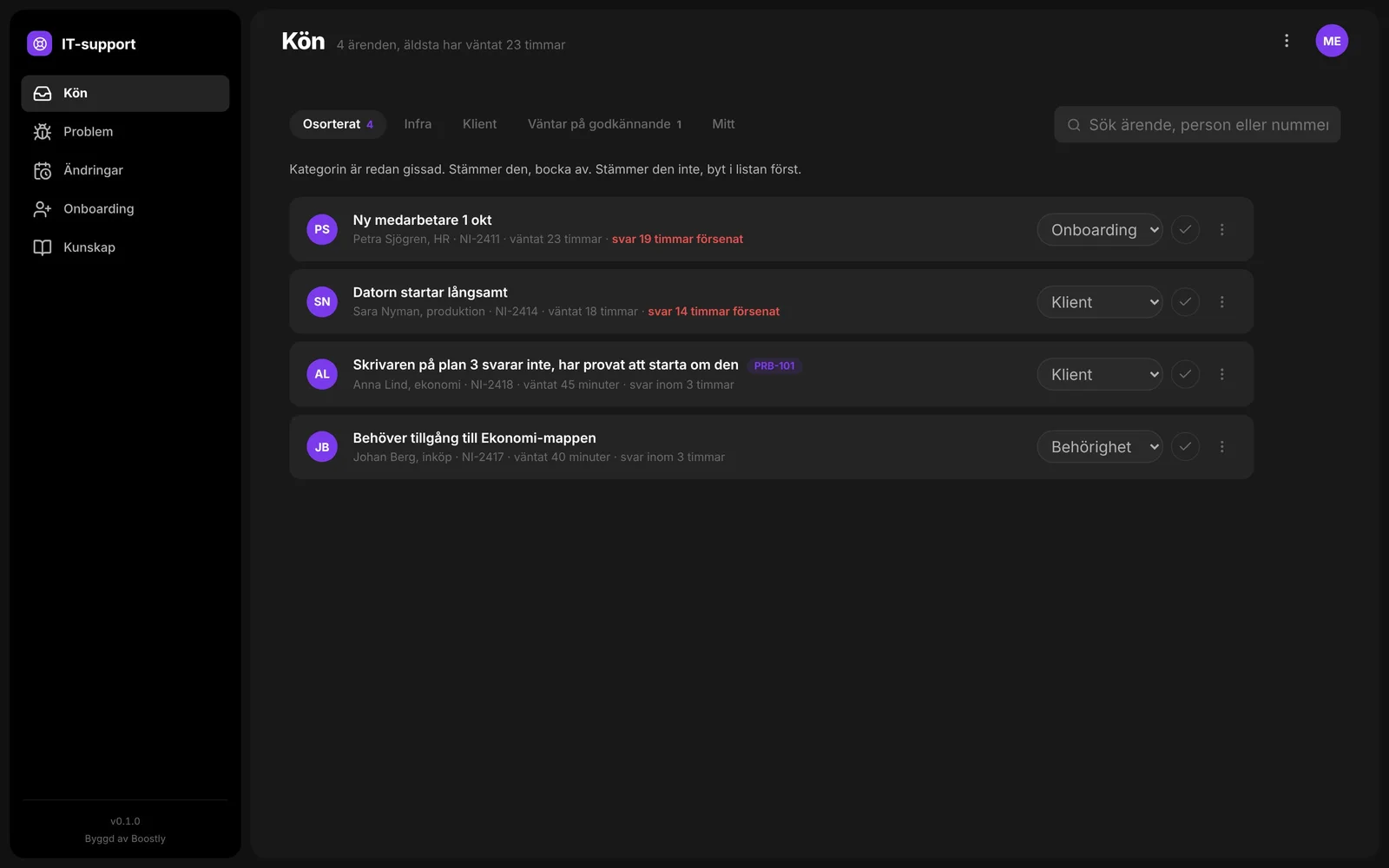Click the v0.1.0 version label

(125, 821)
